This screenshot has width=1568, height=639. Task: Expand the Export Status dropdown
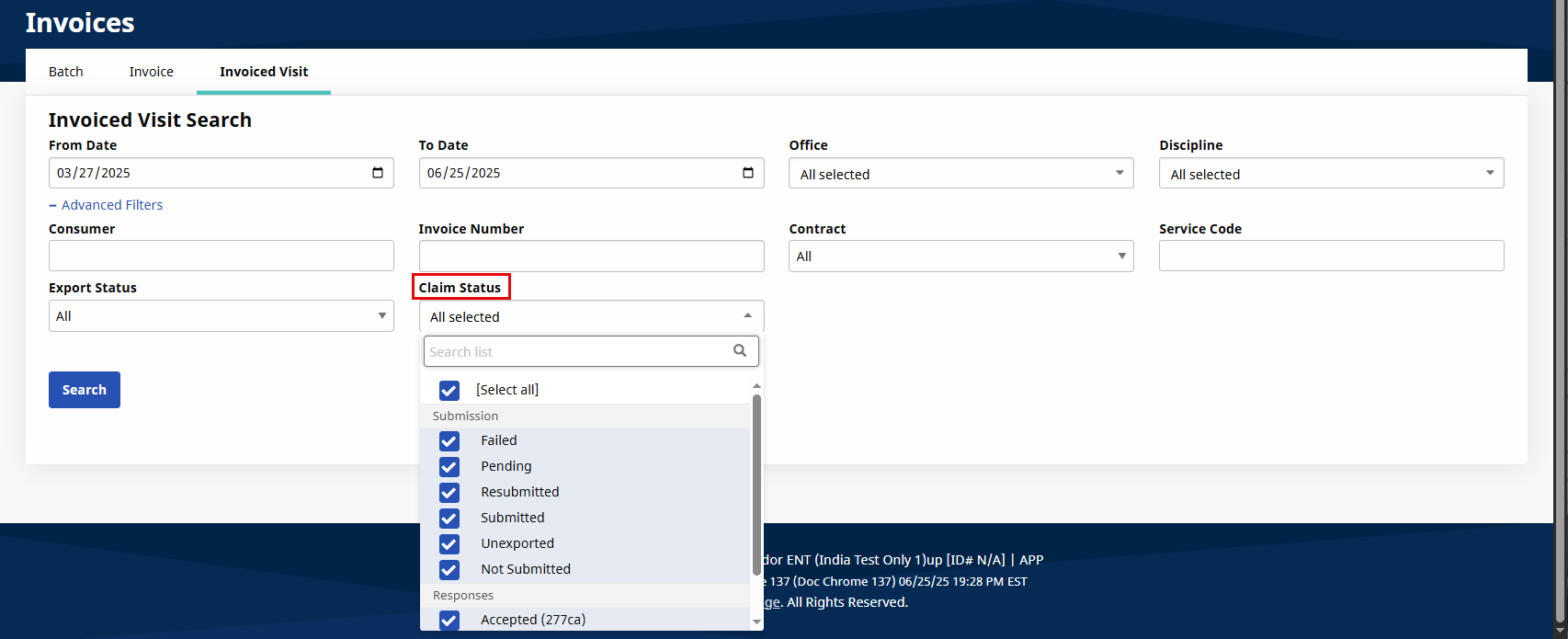pyautogui.click(x=221, y=316)
